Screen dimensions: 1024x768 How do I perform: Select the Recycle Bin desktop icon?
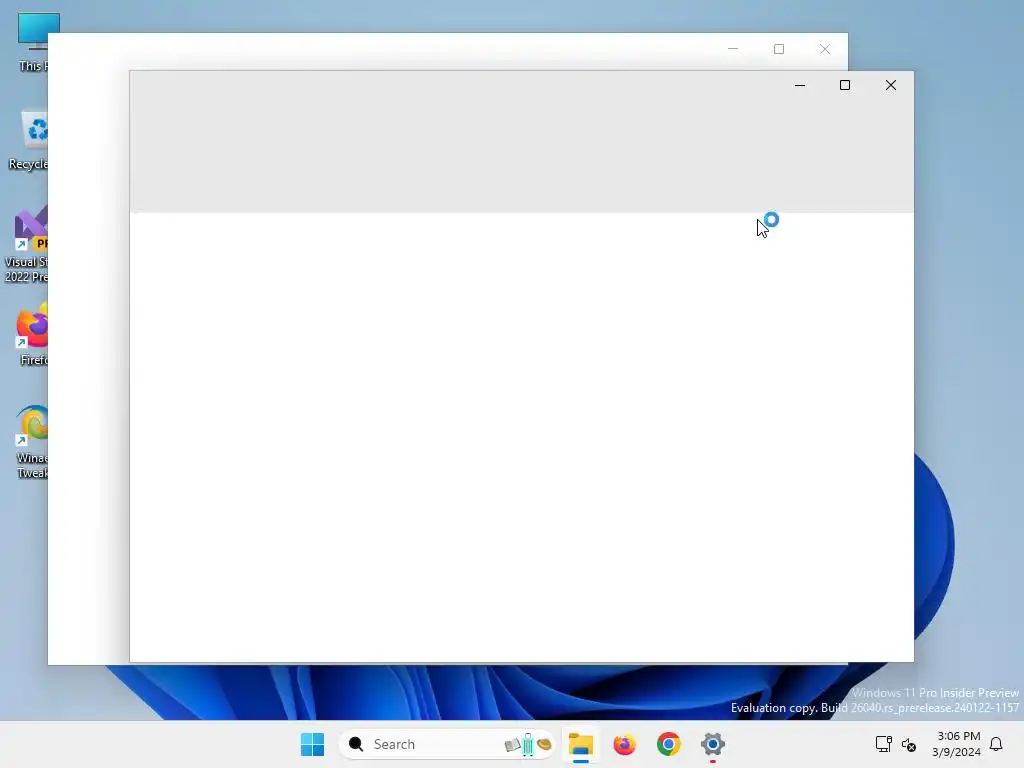coord(28,140)
